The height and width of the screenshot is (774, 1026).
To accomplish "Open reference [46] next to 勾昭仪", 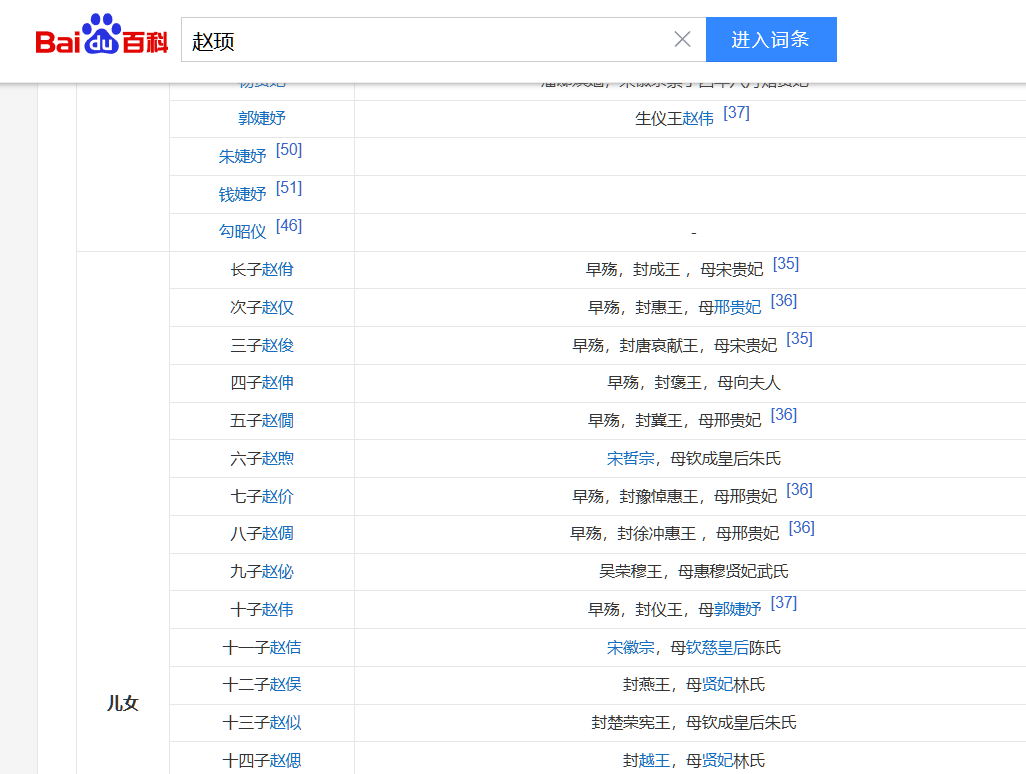I will [289, 226].
